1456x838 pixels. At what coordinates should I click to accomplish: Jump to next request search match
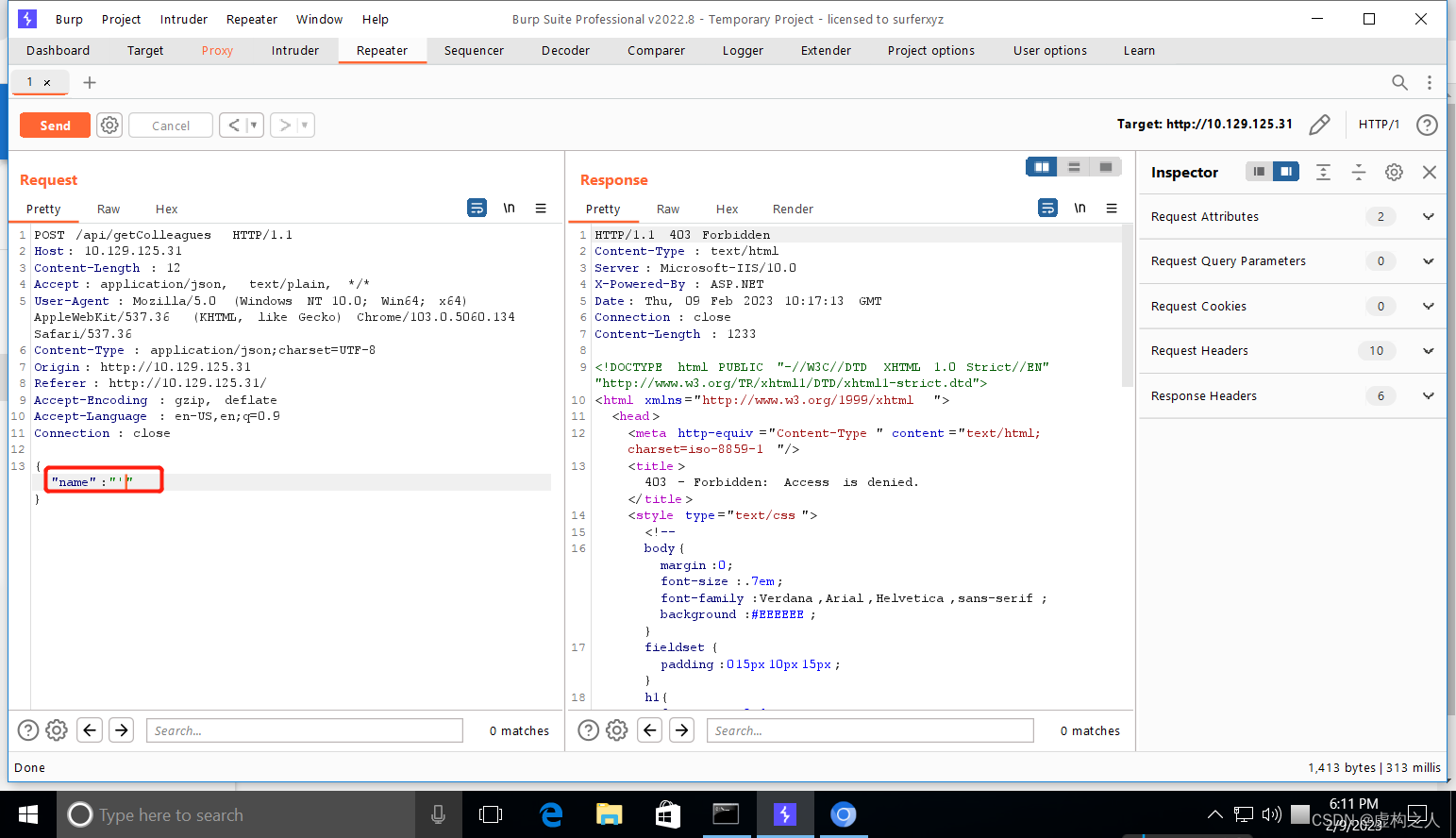click(122, 730)
